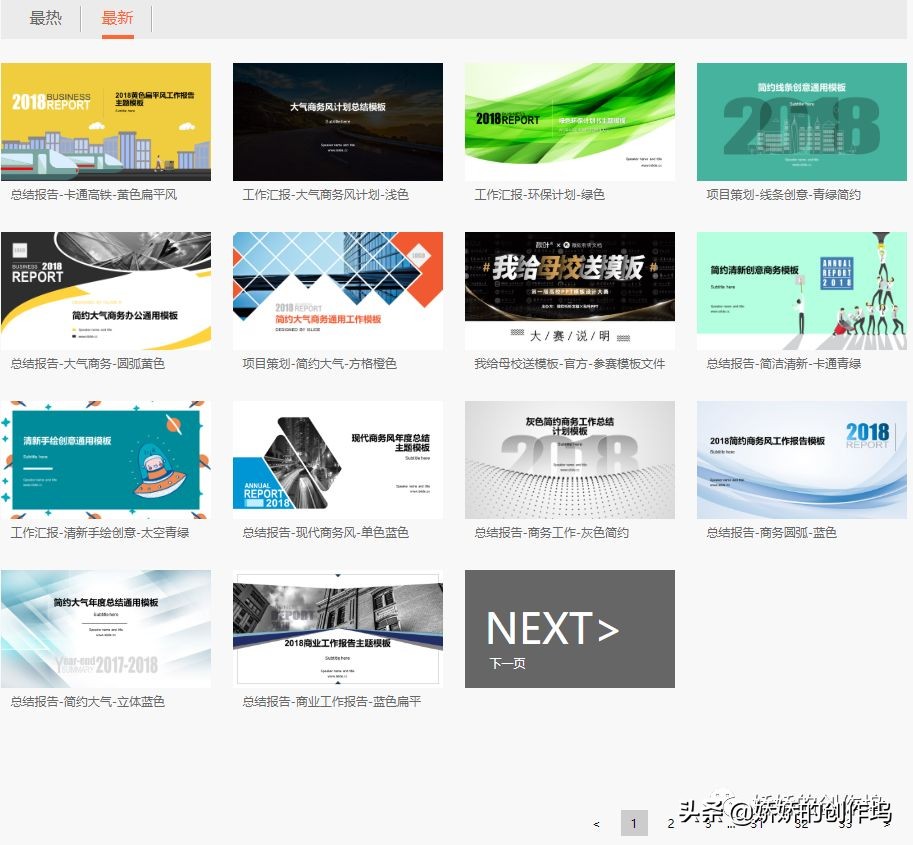
Task: Go to page 2 in pagination
Action: pyautogui.click(x=670, y=823)
